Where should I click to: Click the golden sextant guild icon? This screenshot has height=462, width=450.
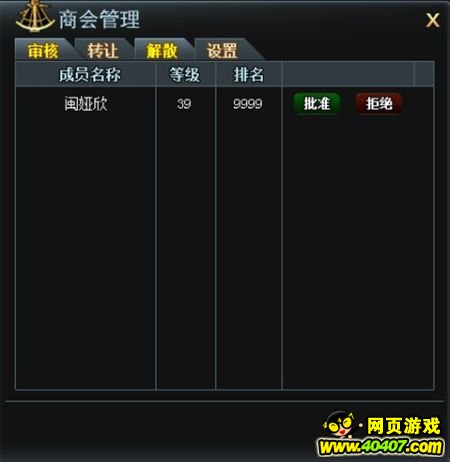[x=35, y=16]
